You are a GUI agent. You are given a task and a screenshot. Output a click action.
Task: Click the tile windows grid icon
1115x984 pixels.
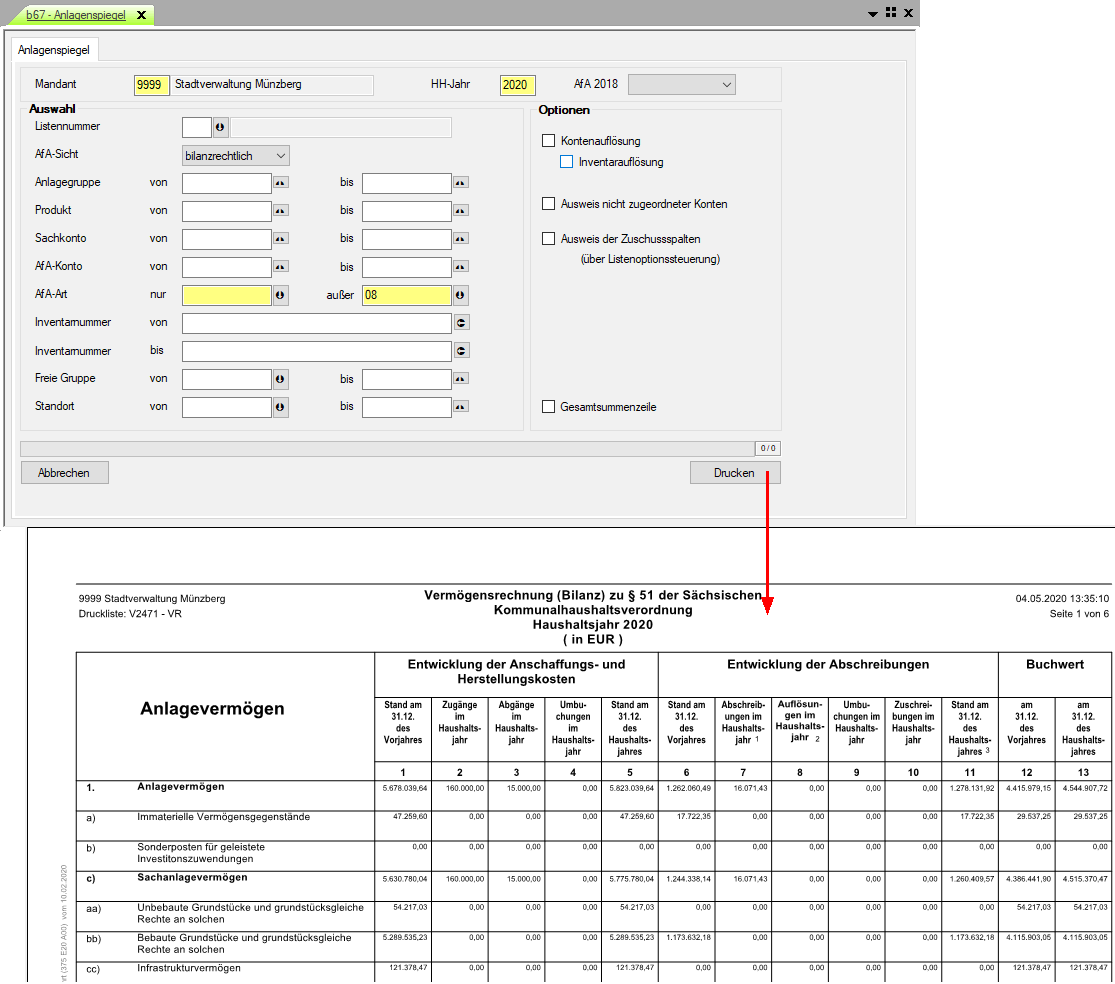890,13
